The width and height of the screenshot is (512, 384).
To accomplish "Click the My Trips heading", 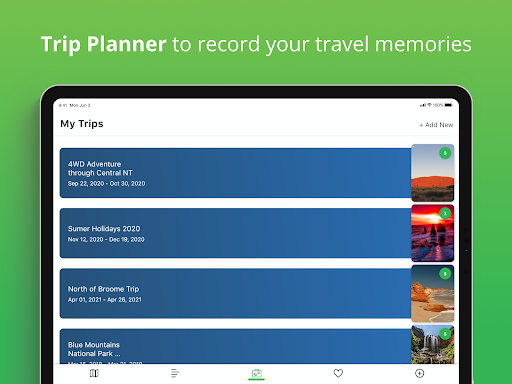I will tap(82, 124).
